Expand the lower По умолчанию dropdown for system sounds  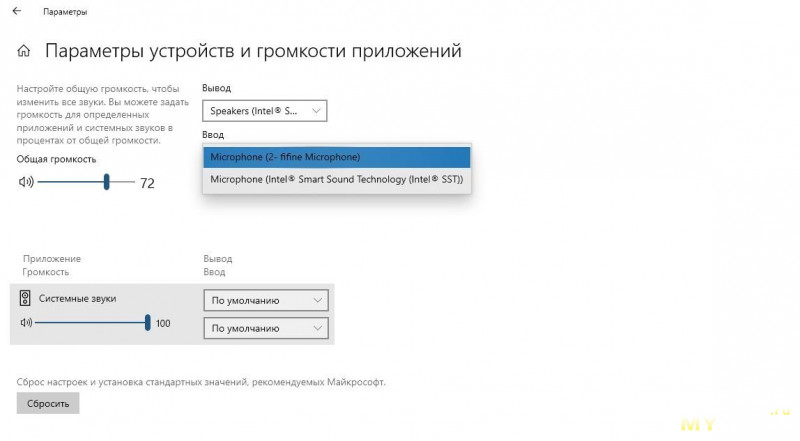coord(265,328)
